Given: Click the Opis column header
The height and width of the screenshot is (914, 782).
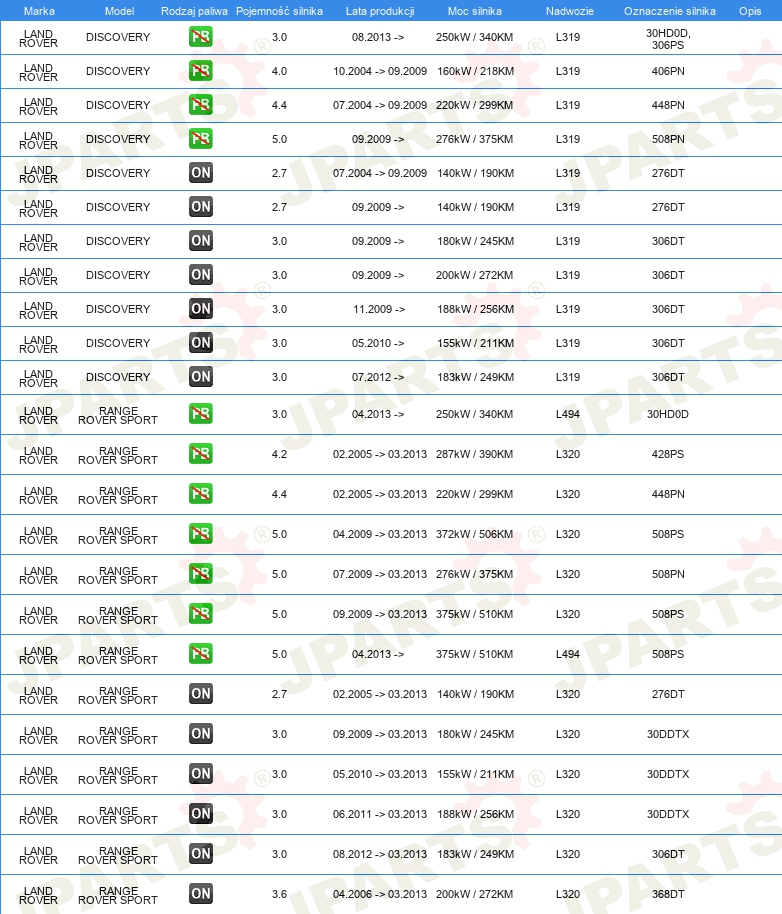Looking at the screenshot, I should tap(750, 11).
